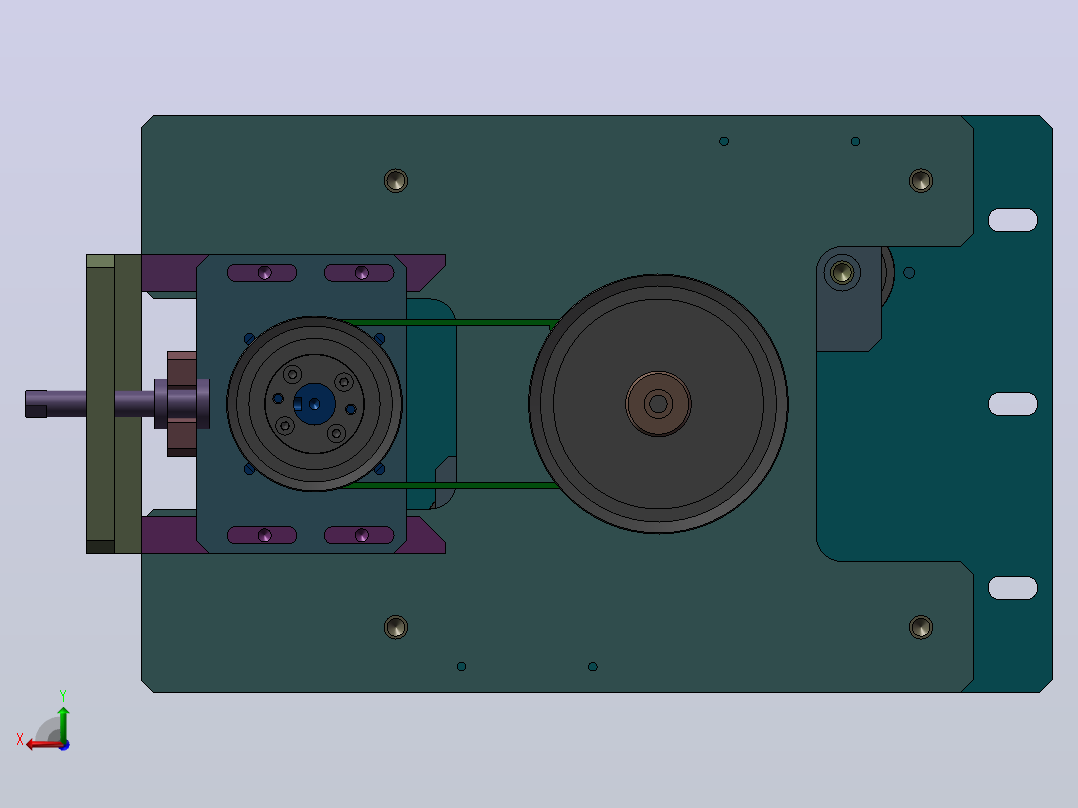1078x808 pixels.
Task: Pick the lower-left purple adjustment slot on motor plate
Action: (x=262, y=535)
